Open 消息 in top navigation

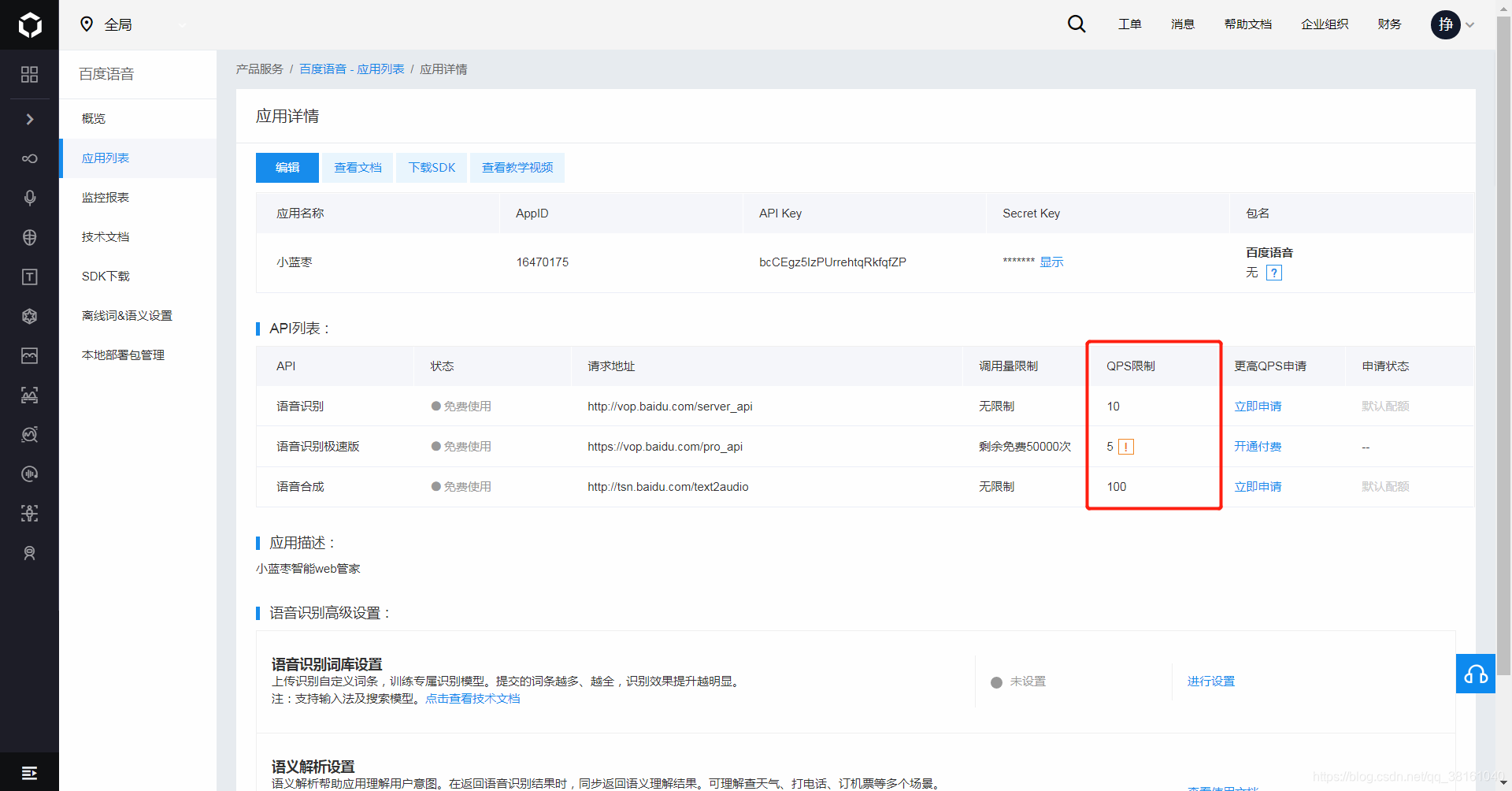1182,24
